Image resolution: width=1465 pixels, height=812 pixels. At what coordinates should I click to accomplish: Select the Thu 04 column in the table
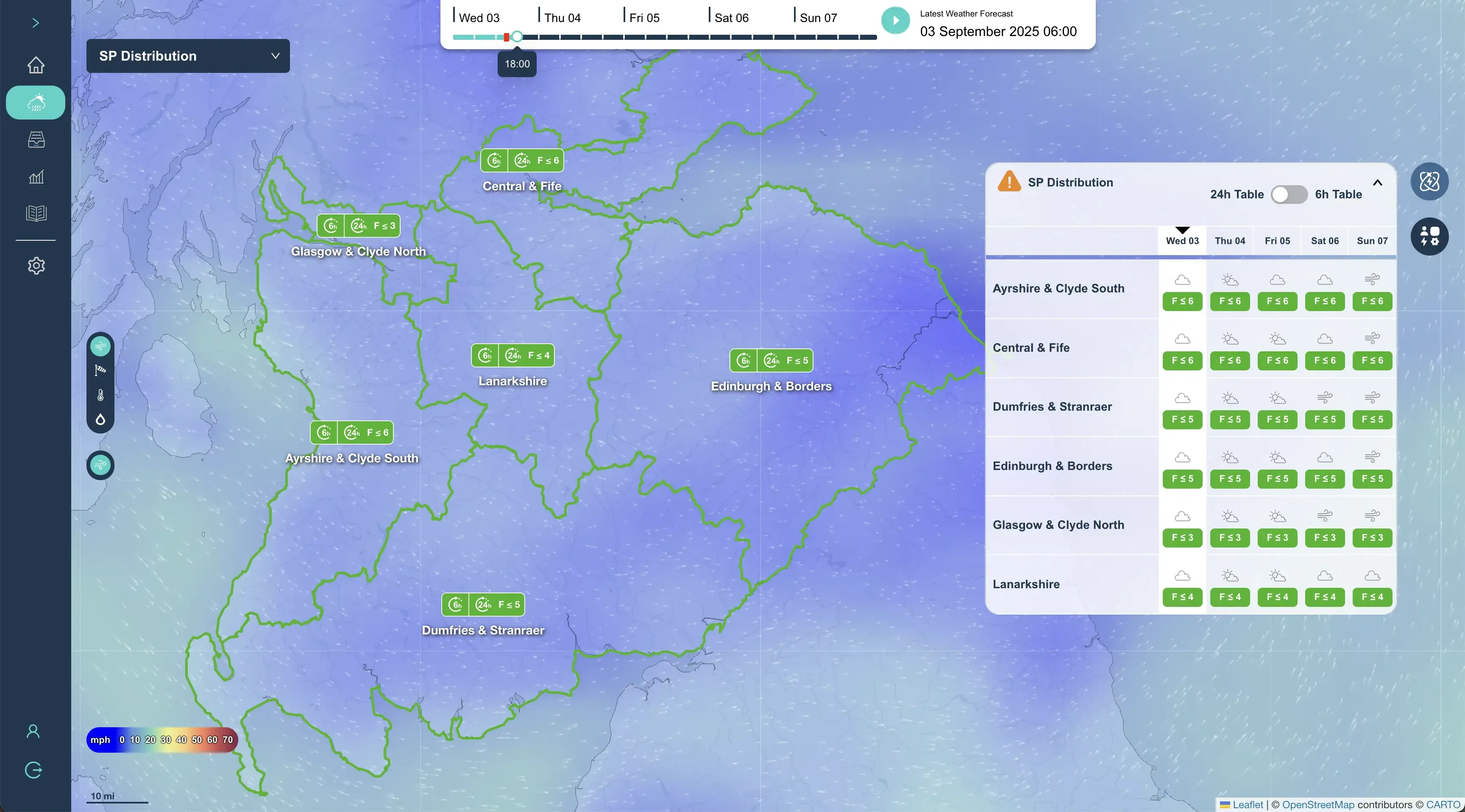[1230, 241]
